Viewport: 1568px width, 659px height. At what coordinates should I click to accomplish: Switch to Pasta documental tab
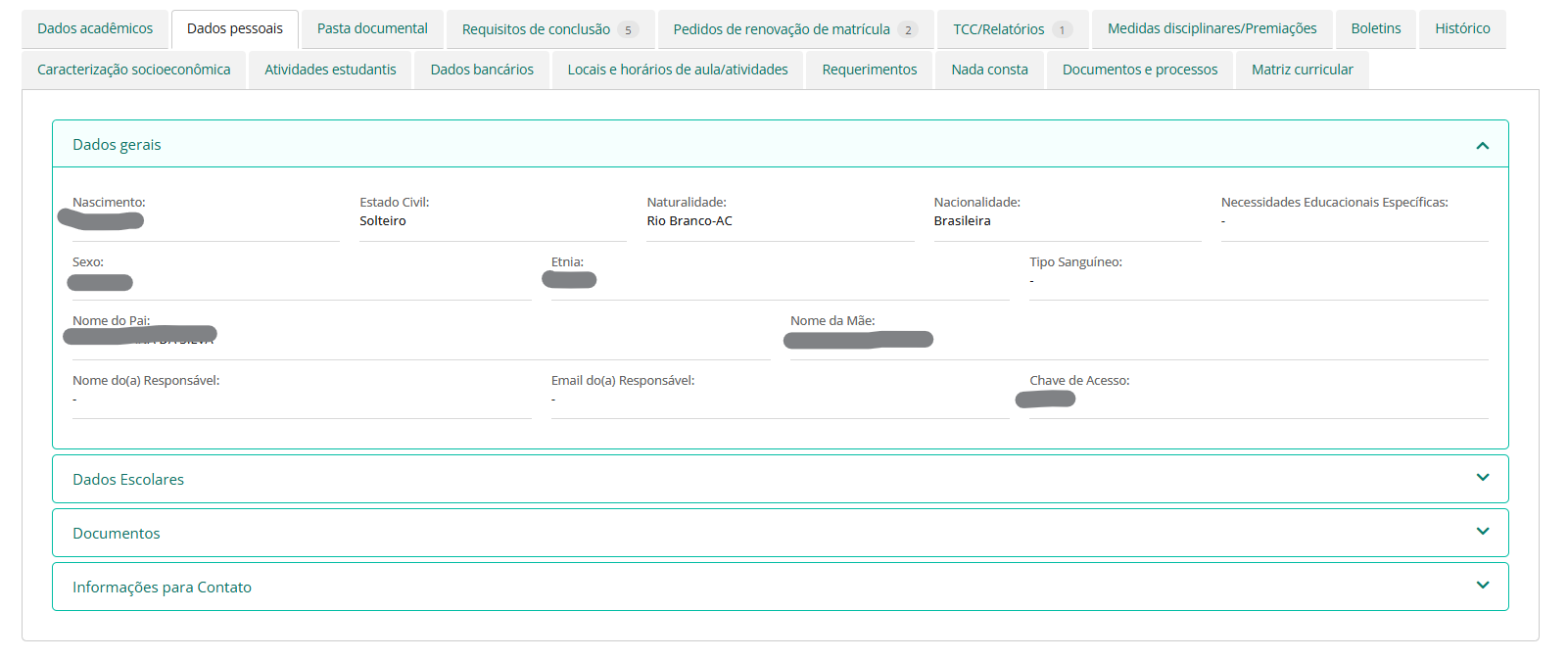[372, 29]
